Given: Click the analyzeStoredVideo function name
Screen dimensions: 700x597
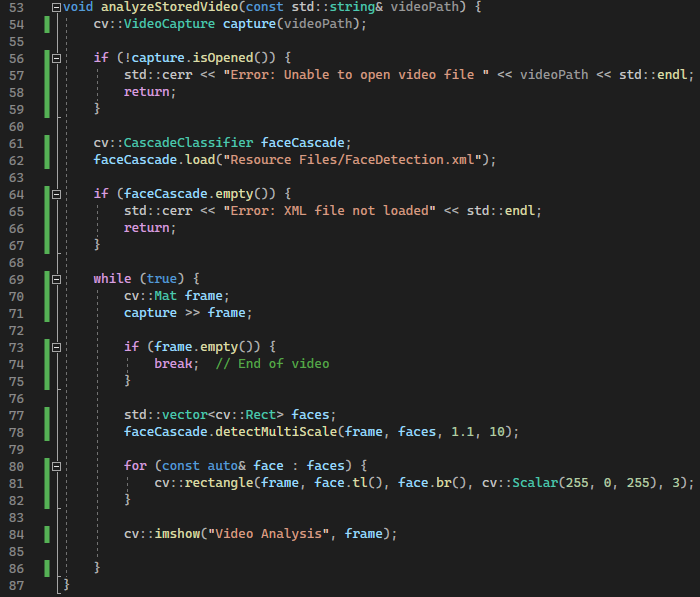Looking at the screenshot, I should point(170,7).
